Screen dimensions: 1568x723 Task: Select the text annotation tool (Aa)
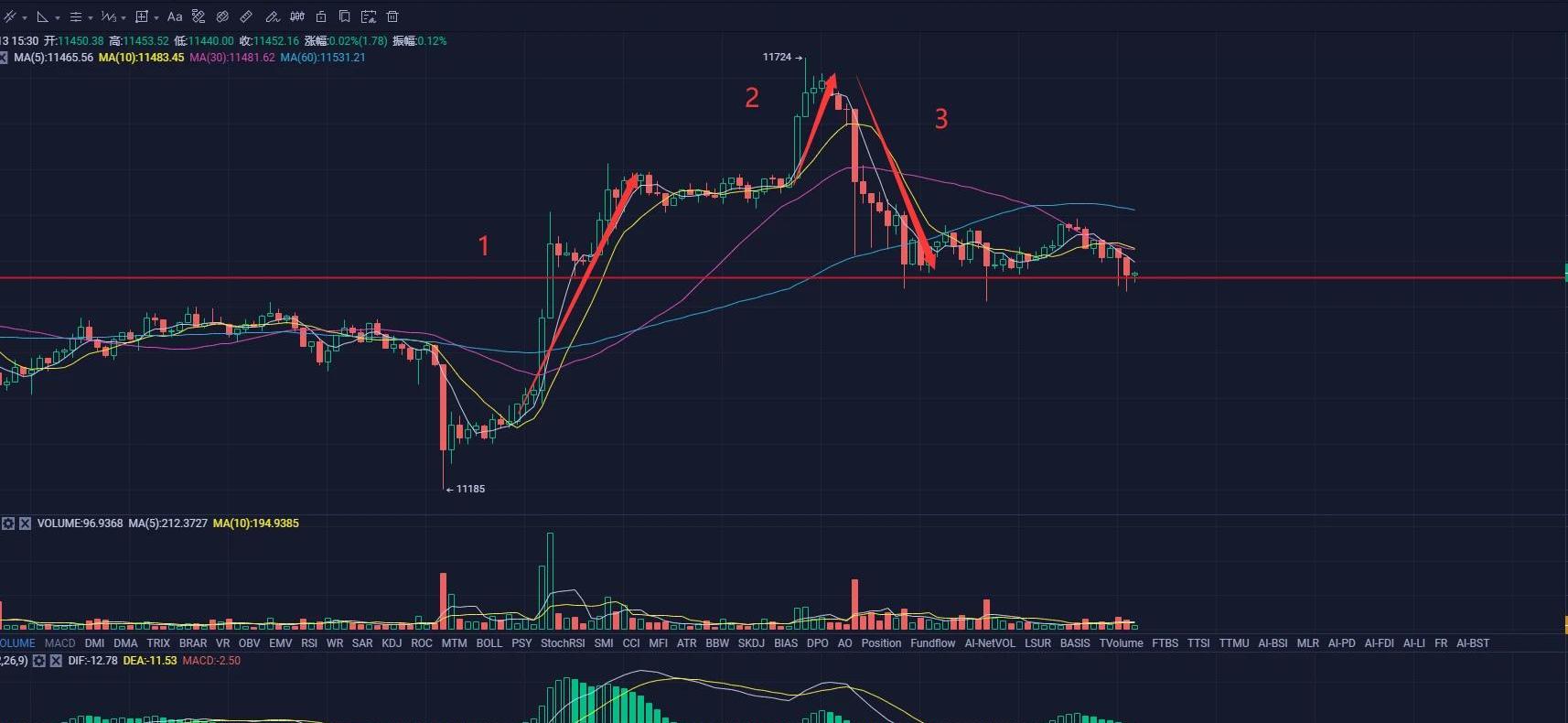[175, 16]
